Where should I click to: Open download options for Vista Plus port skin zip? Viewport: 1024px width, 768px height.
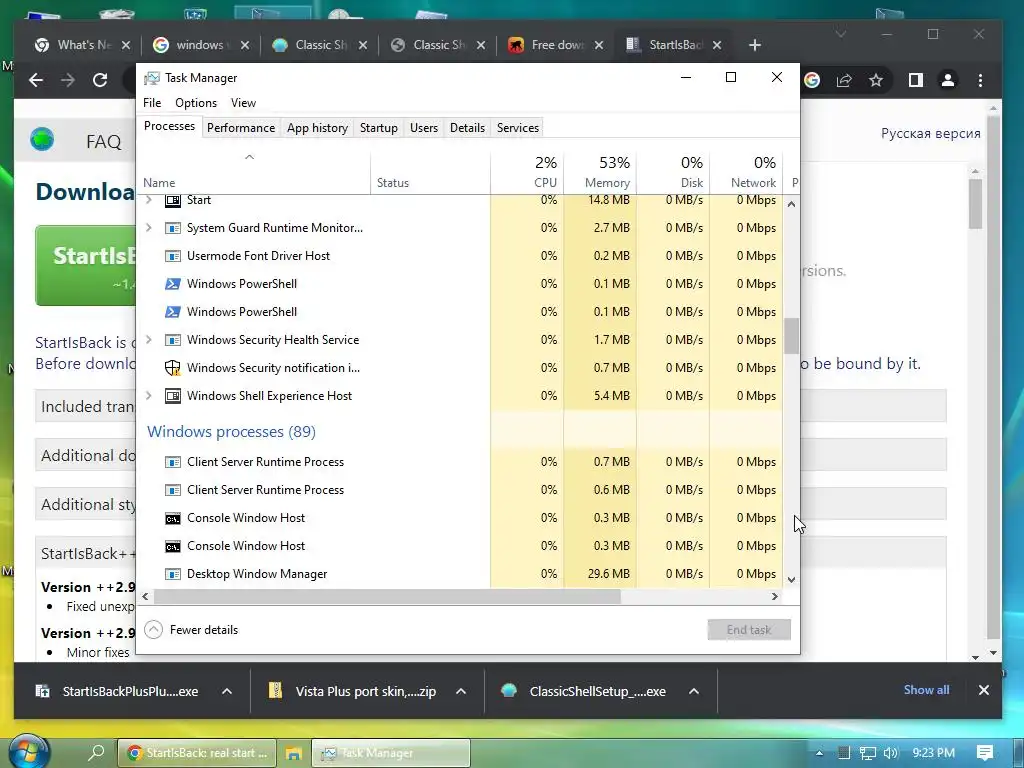461,691
